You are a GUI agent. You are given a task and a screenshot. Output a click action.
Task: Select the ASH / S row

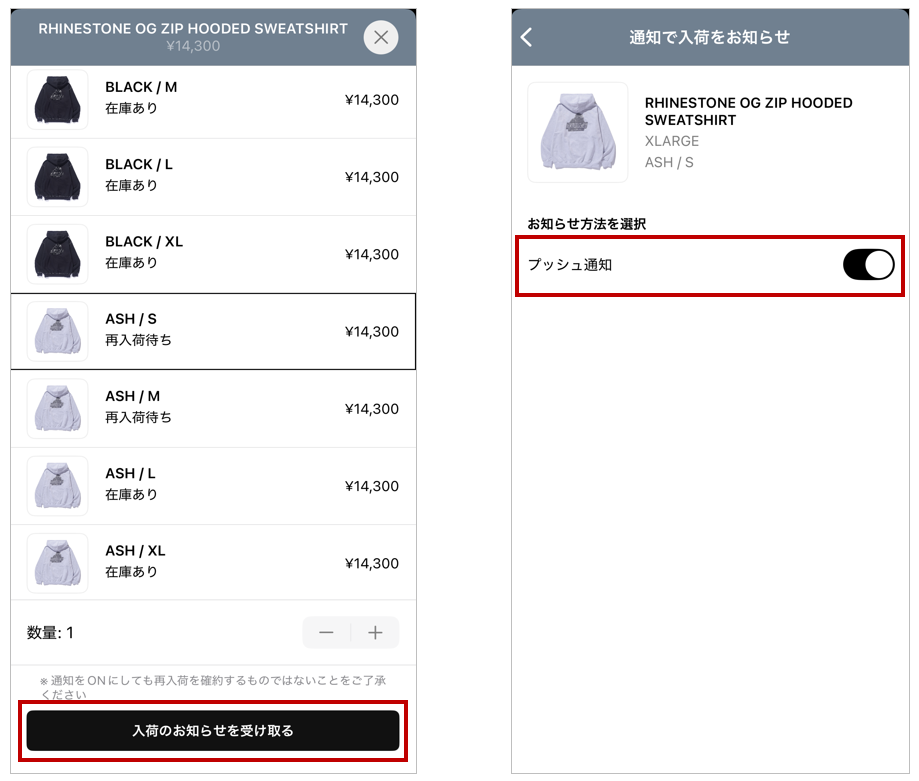213,331
